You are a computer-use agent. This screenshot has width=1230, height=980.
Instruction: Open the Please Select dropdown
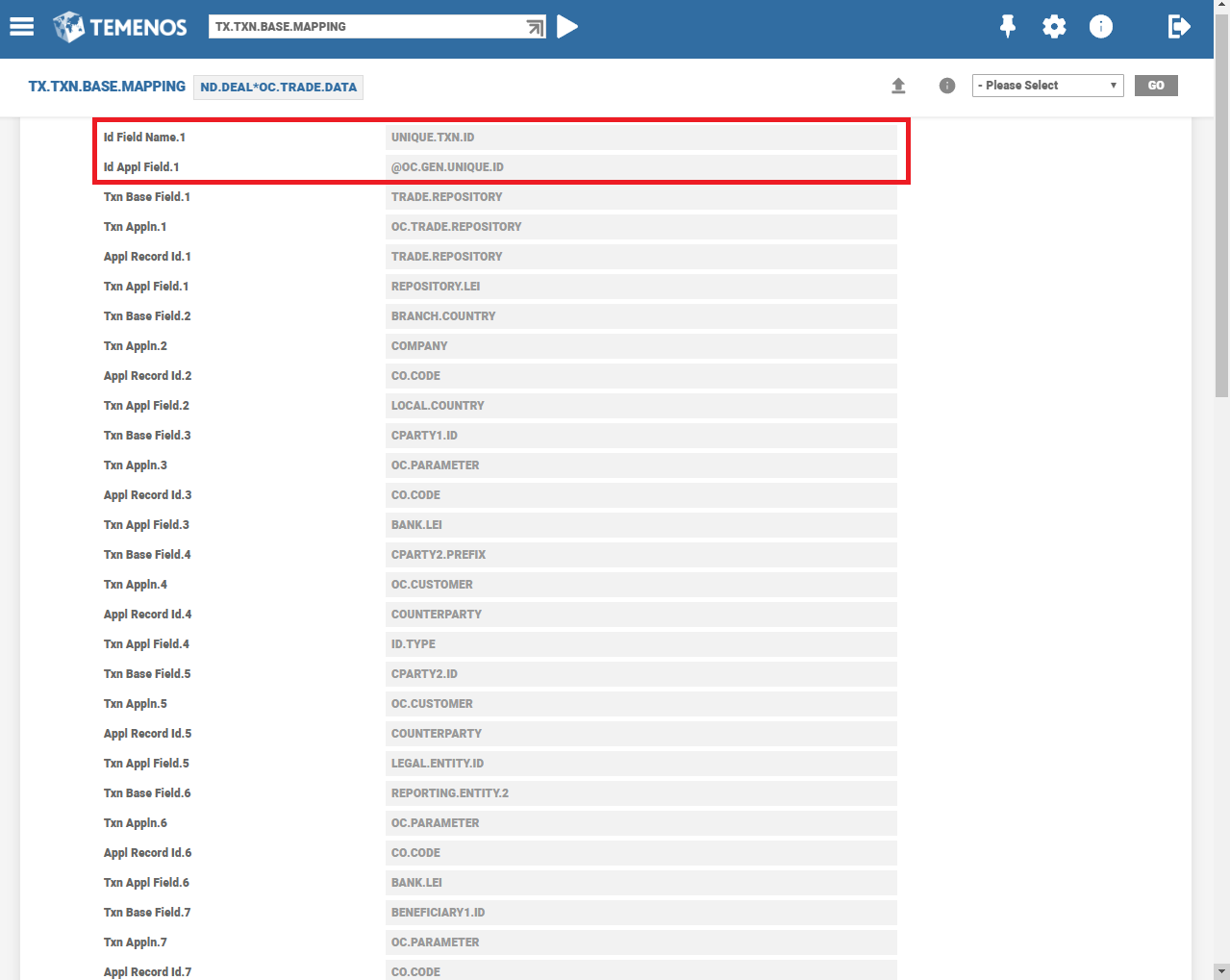[1047, 86]
